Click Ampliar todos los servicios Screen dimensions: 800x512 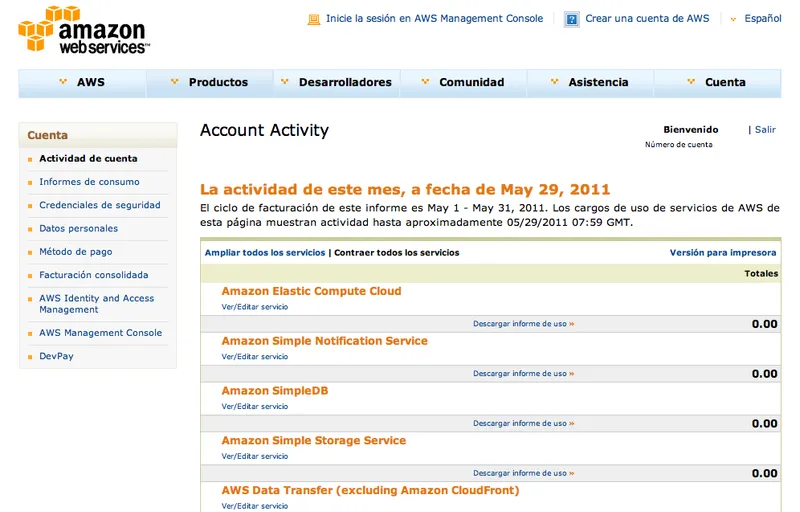pyautogui.click(x=265, y=252)
